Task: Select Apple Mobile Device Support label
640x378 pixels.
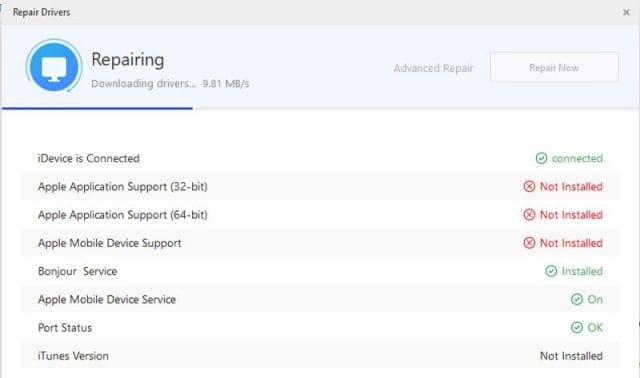Action: (x=109, y=243)
